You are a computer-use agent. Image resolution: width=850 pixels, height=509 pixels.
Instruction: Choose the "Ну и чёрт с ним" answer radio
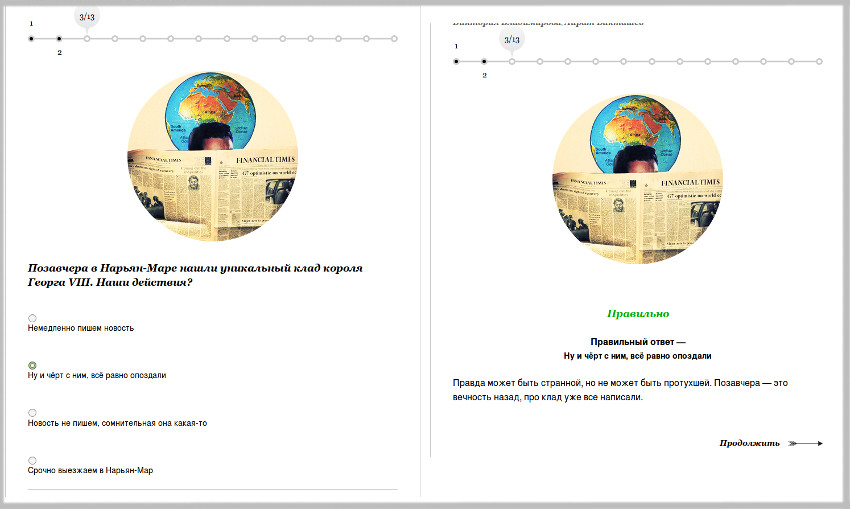32,365
